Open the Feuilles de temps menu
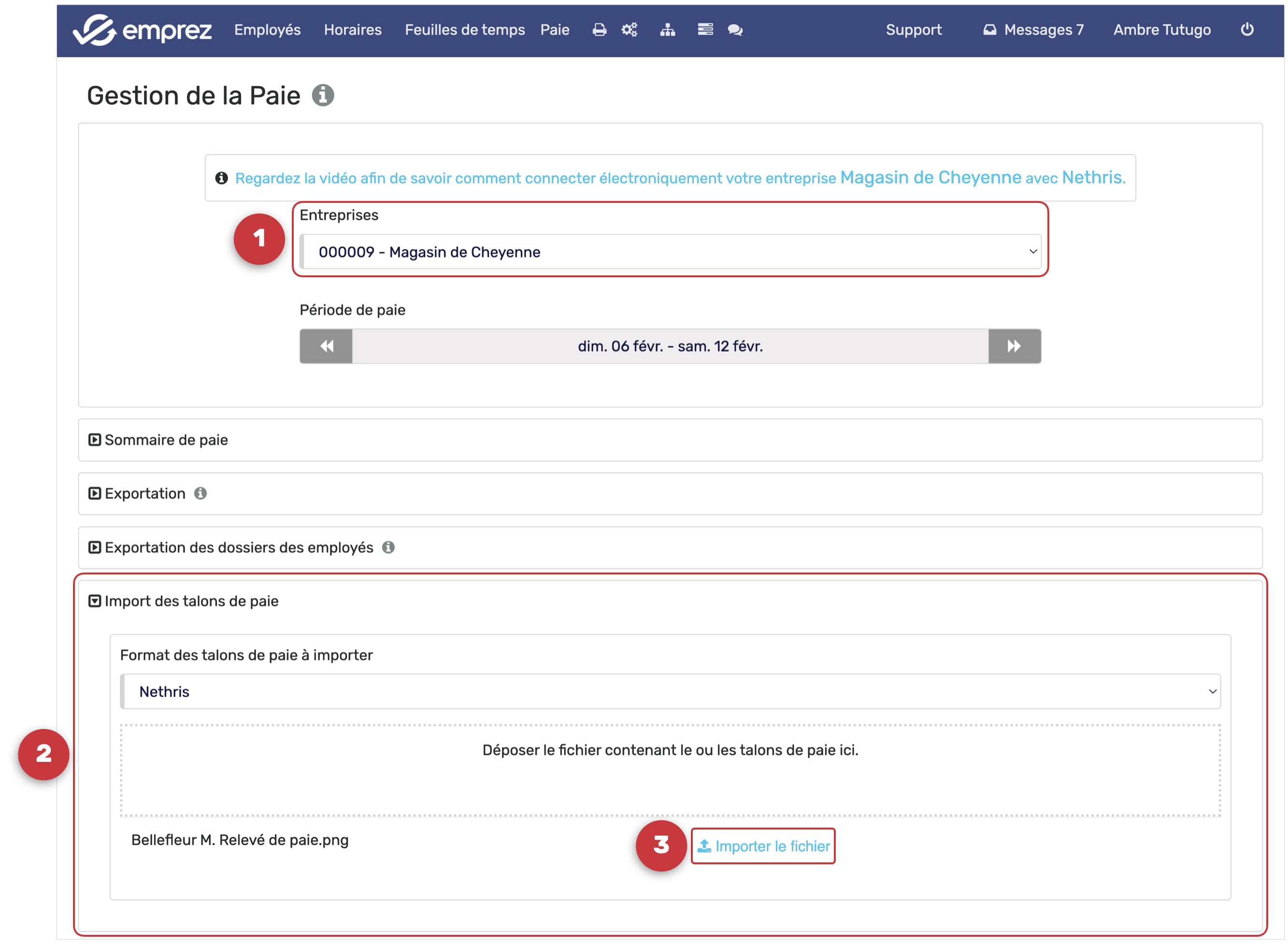 click(465, 30)
